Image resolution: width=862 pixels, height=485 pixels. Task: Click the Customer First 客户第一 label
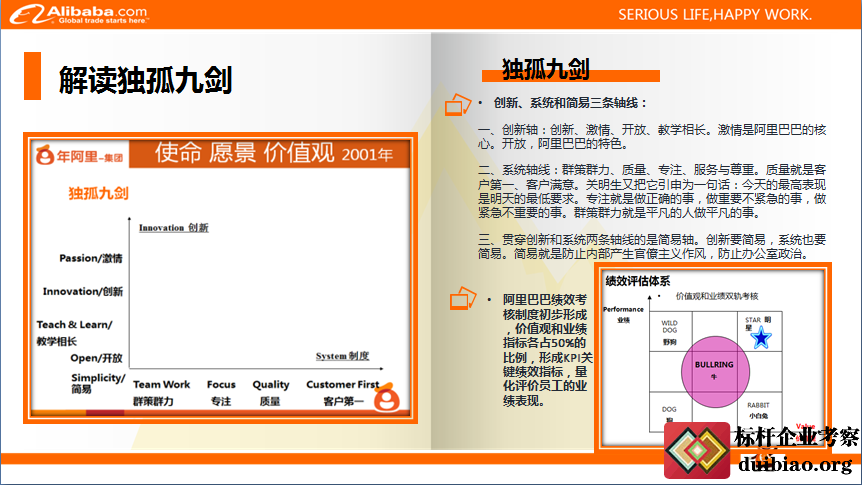[342, 393]
